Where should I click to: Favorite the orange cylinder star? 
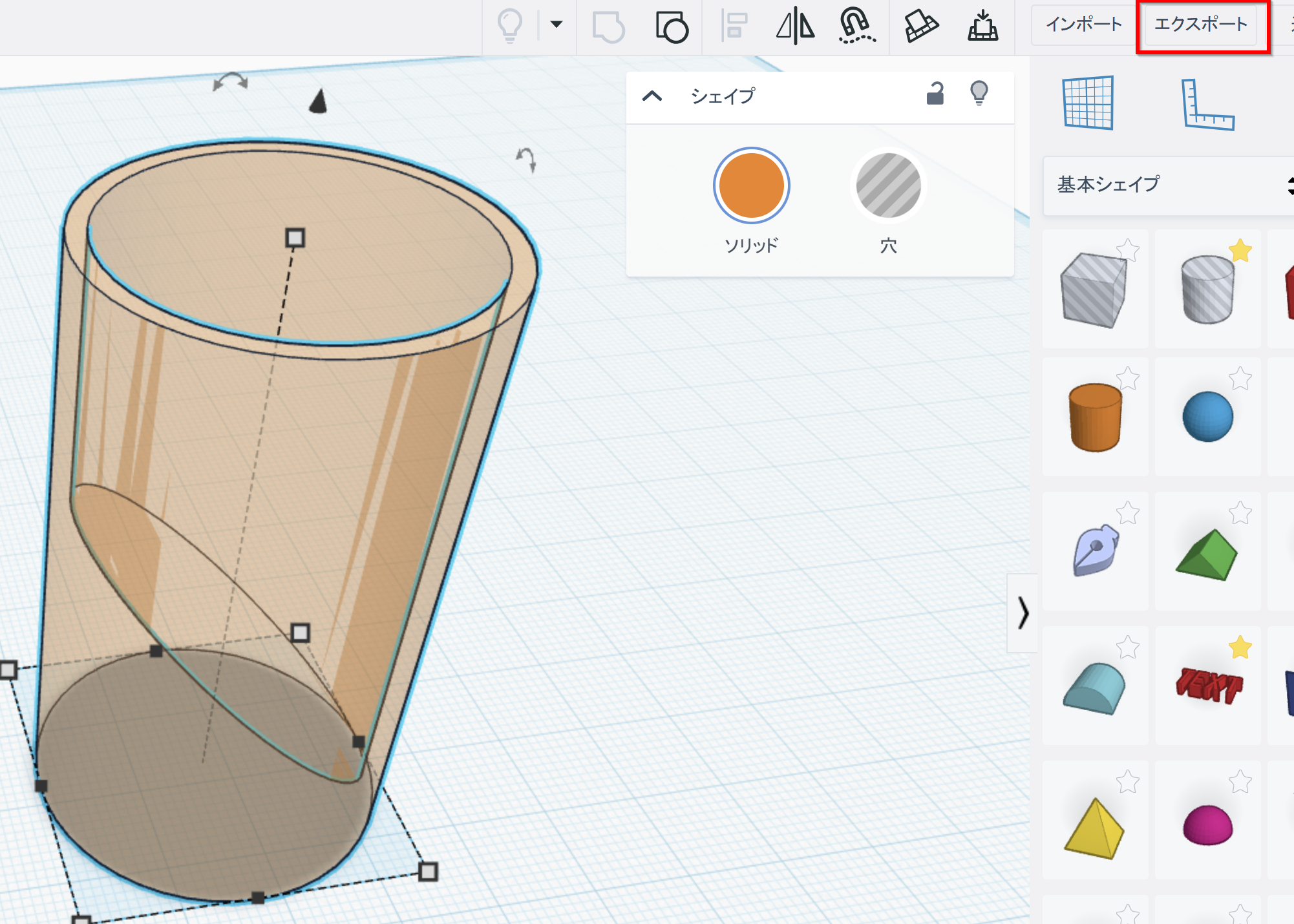1128,378
